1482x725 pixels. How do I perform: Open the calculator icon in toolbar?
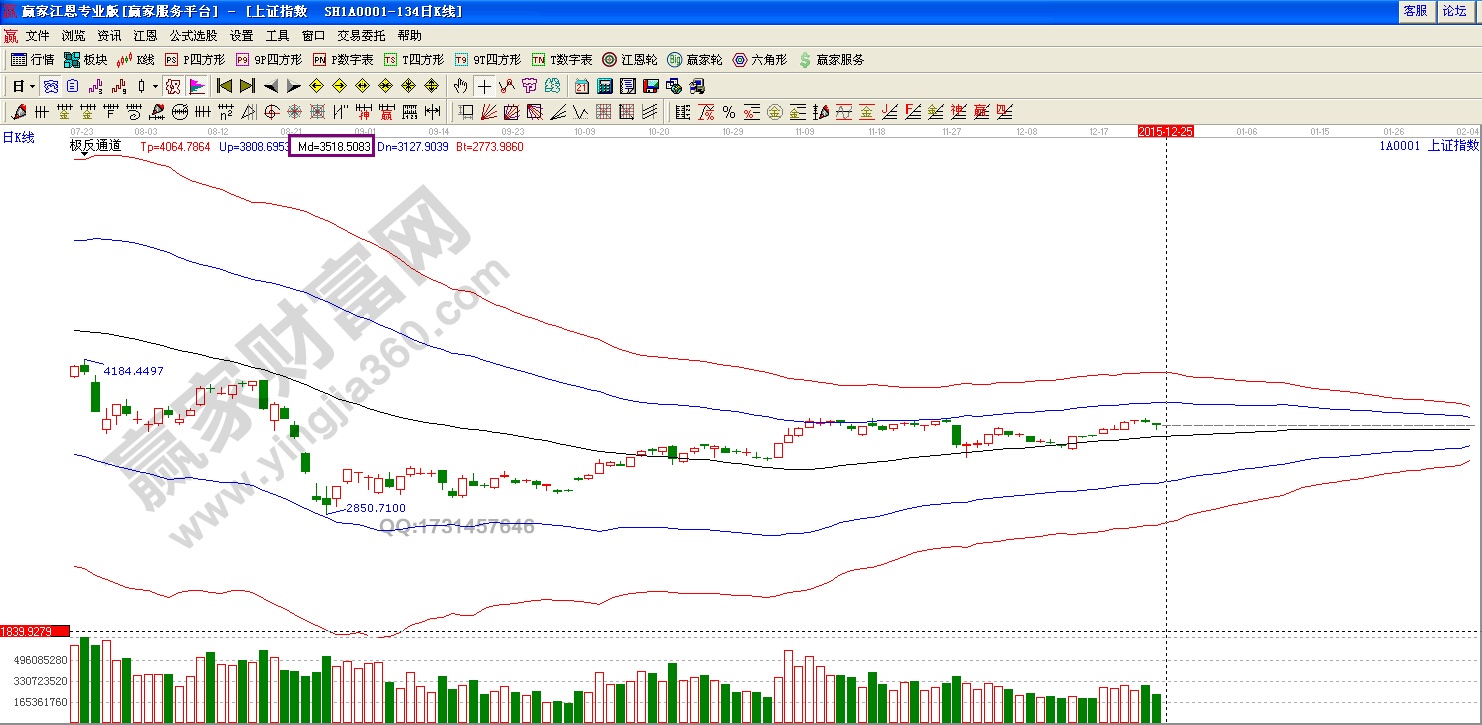(605, 86)
